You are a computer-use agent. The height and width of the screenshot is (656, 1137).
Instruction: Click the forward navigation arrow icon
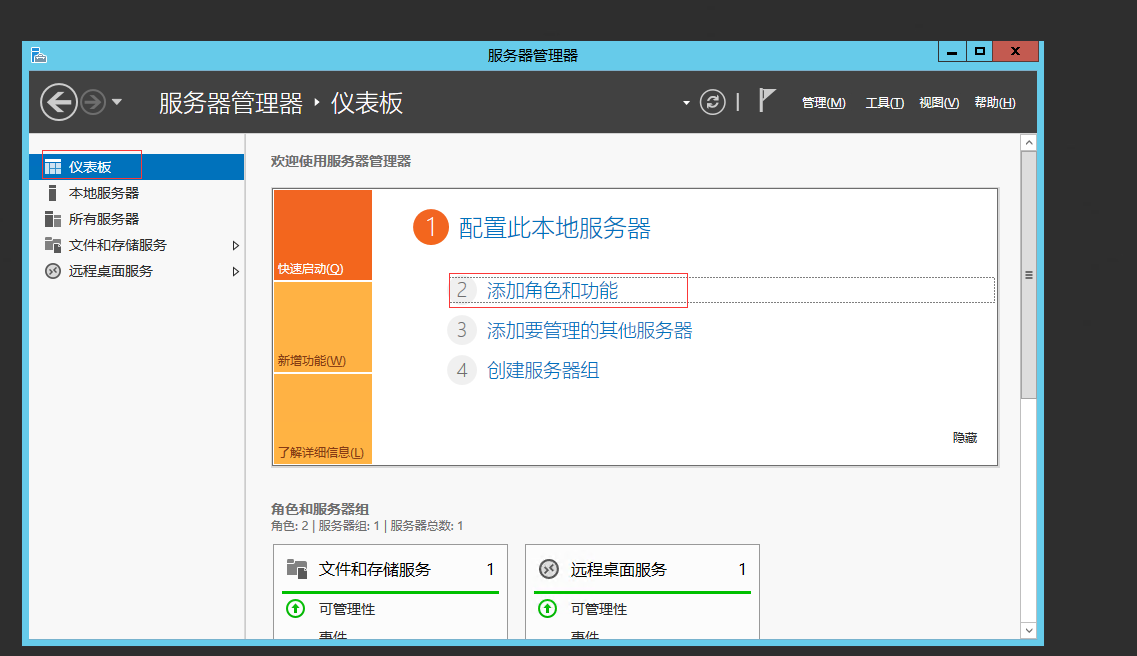(93, 102)
